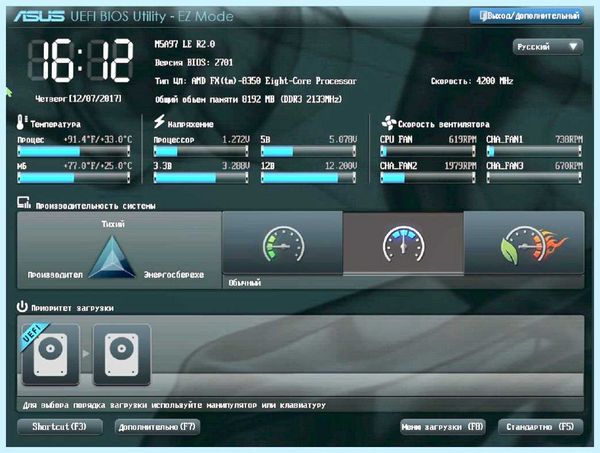This screenshot has width=600, height=453.
Task: Click the processor temperature bar
Action: tap(73, 152)
